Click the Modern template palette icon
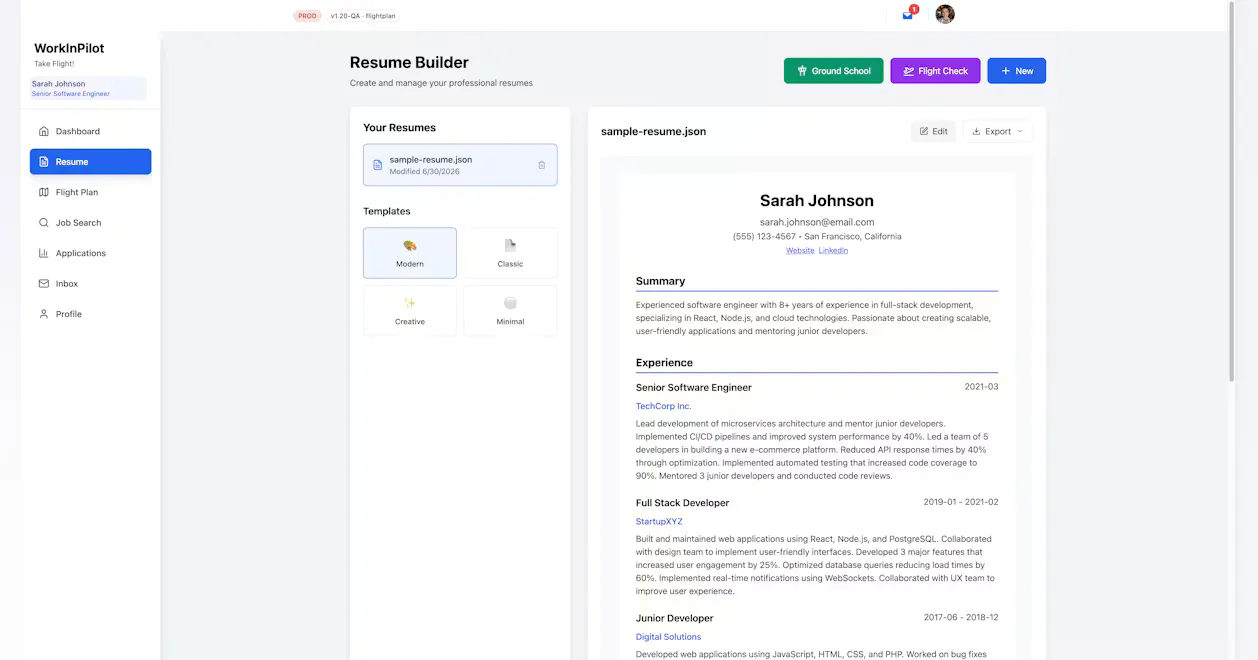The width and height of the screenshot is (1258, 660). (410, 245)
